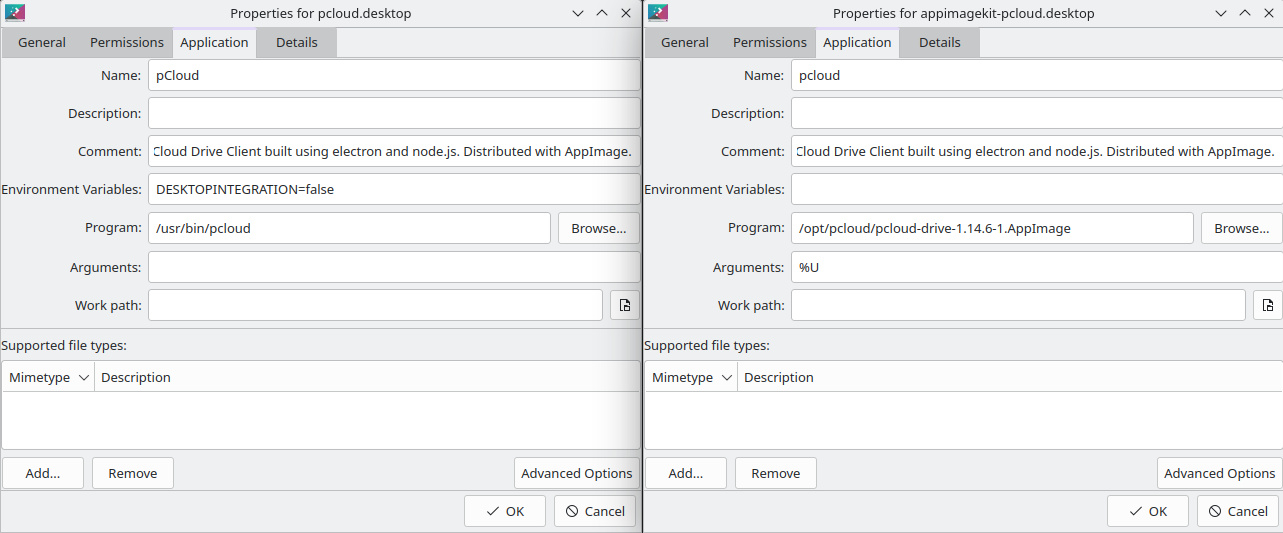The width and height of the screenshot is (1283, 533).
Task: Click the Environment Variables field with DESKTOPINTEGRATION=false
Action: click(394, 189)
